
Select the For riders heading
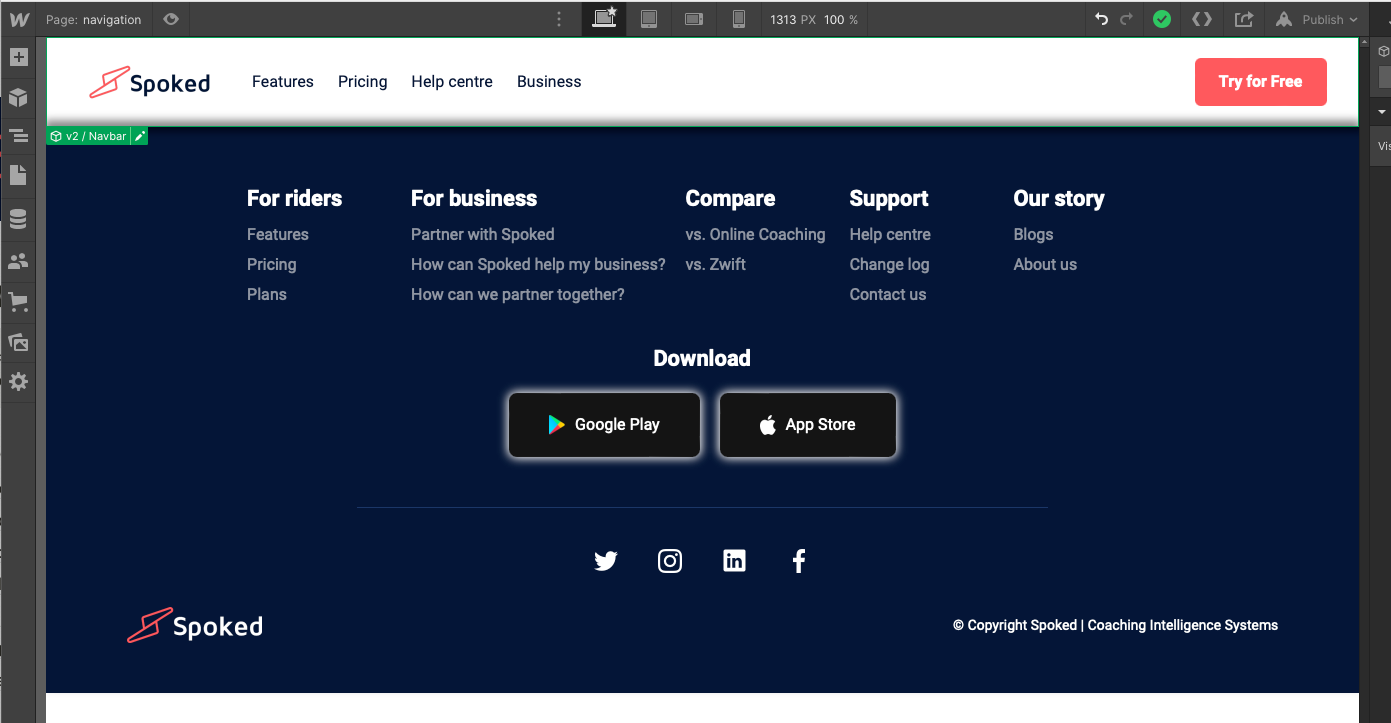pos(295,198)
